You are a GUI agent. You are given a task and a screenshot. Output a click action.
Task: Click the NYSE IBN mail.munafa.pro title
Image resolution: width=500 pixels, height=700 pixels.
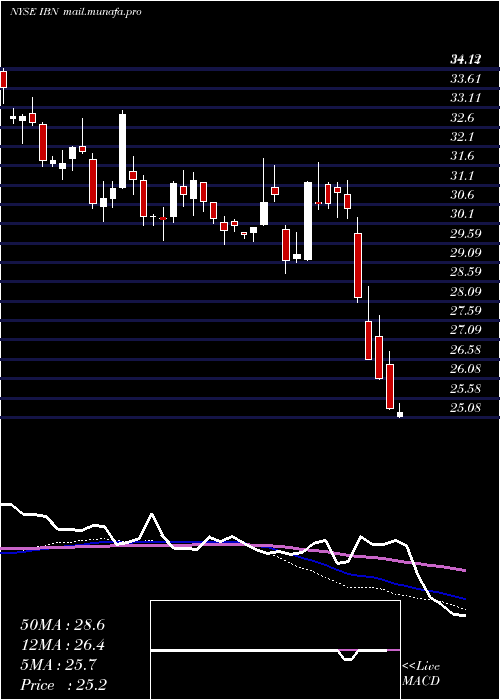click(x=75, y=12)
